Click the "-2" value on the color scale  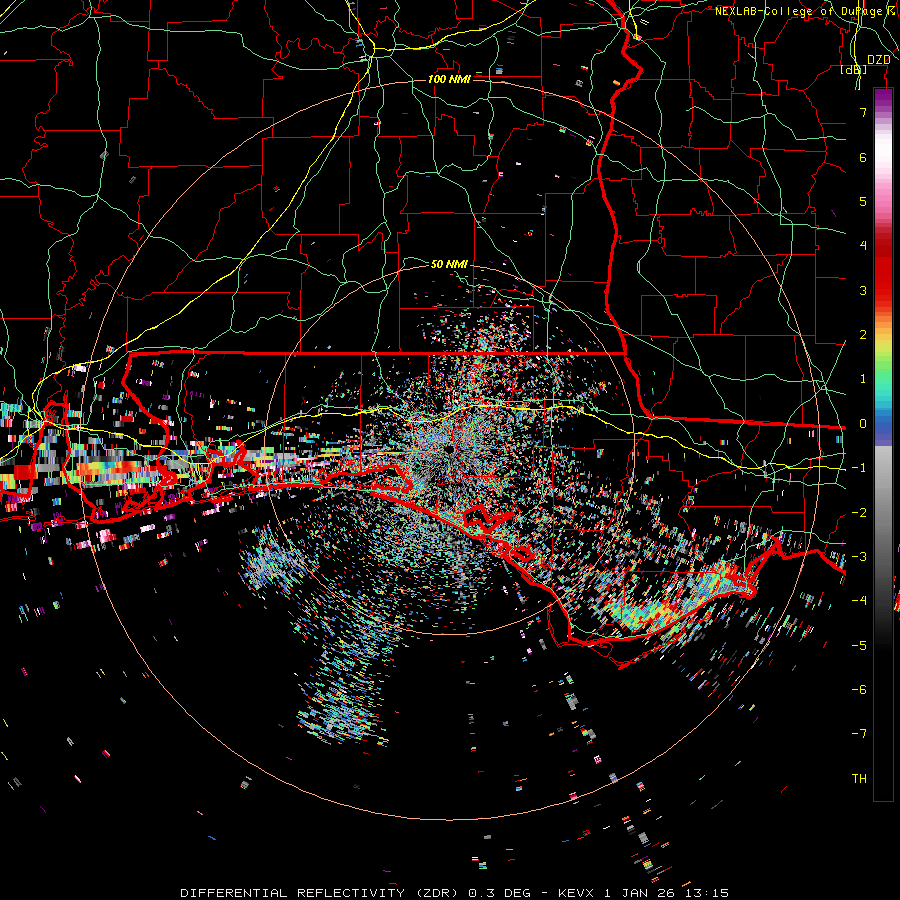point(859,513)
